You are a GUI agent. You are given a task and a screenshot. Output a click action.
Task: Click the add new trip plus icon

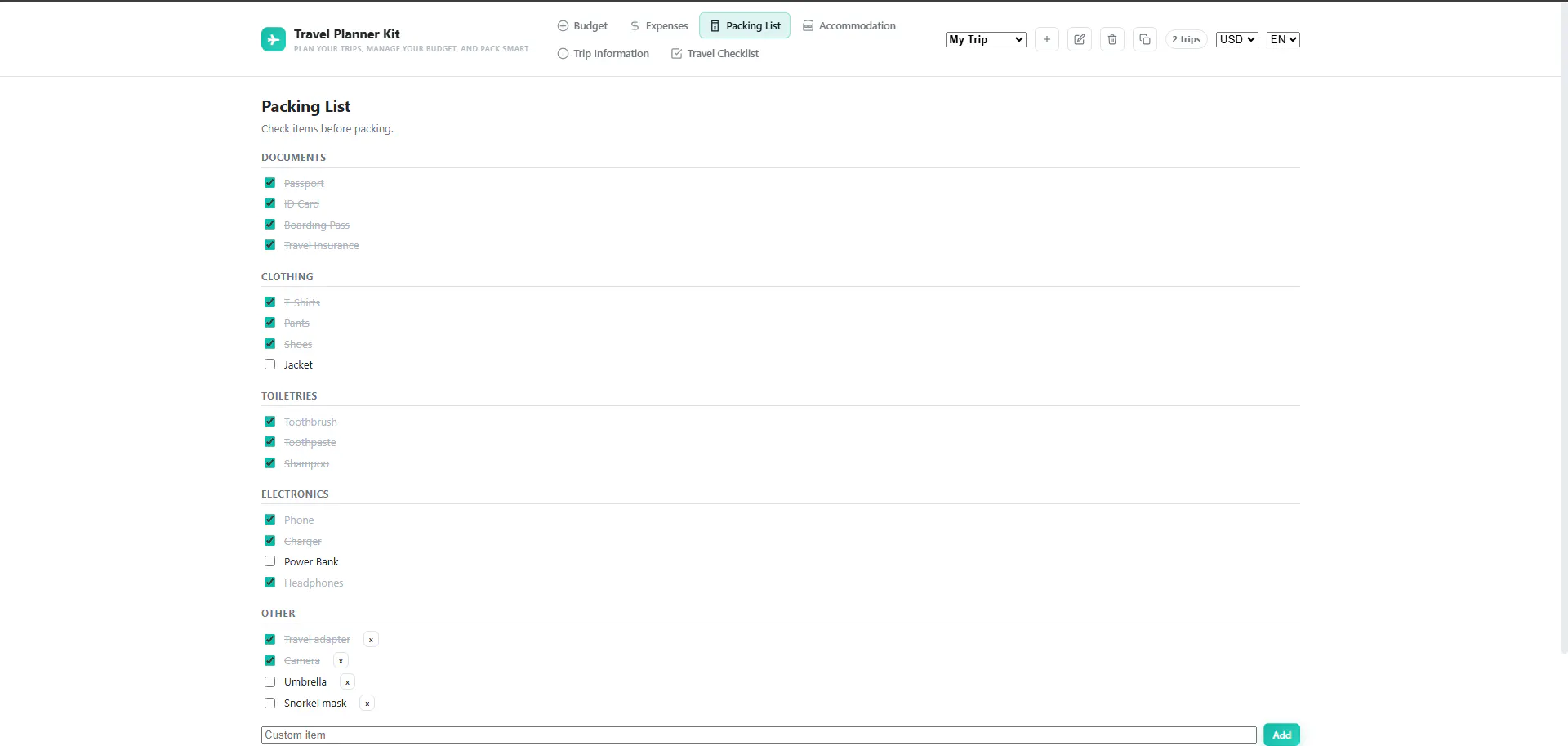click(1047, 39)
